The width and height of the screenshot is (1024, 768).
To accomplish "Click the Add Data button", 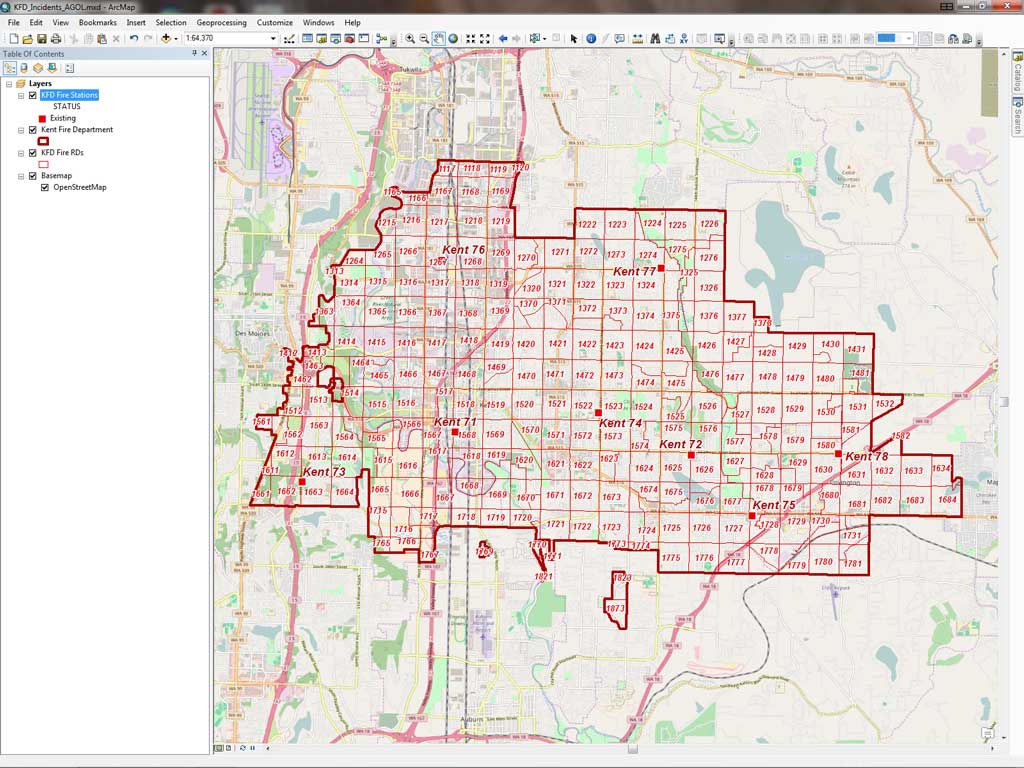I will tap(165, 39).
